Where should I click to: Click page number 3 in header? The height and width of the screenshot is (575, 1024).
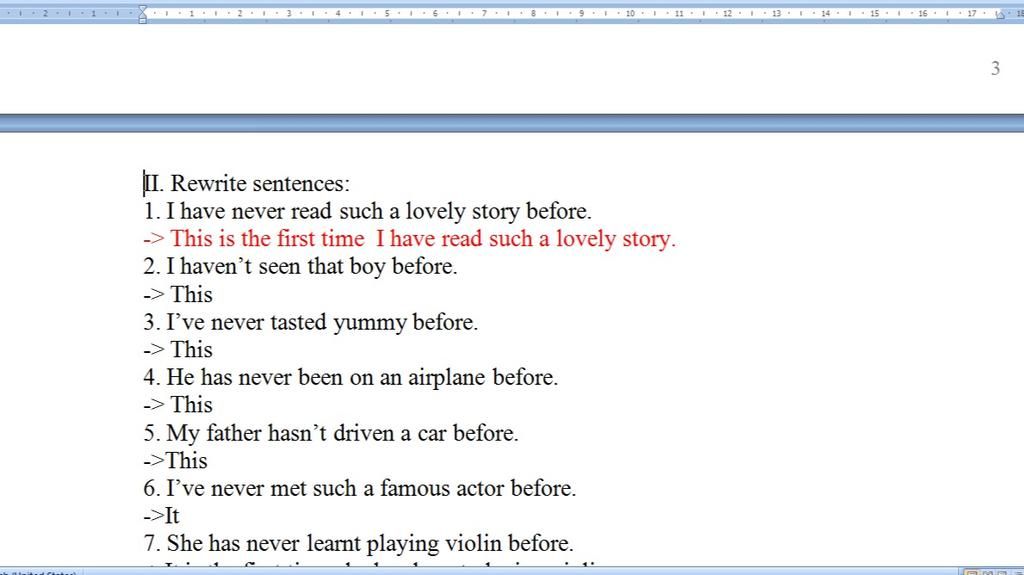click(x=995, y=68)
